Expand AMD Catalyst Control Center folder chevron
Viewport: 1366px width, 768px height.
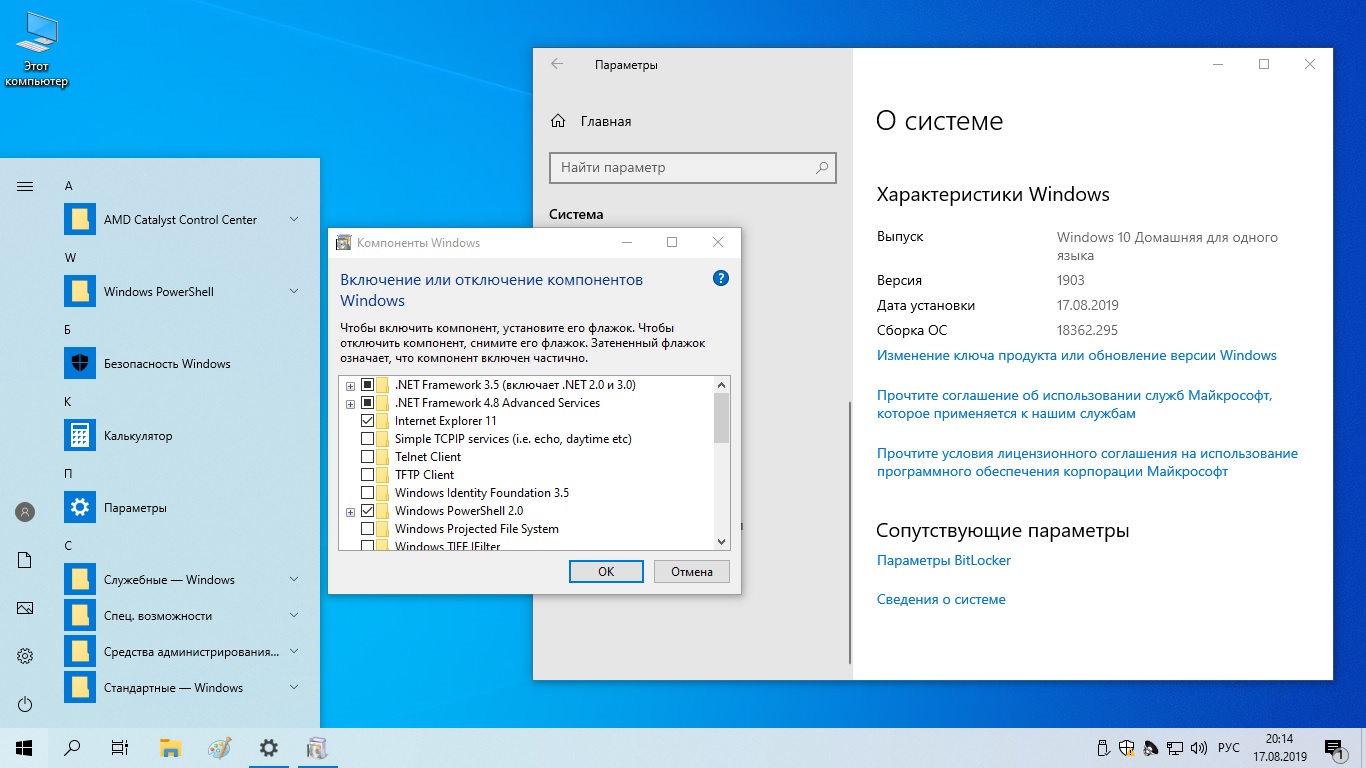pos(294,219)
